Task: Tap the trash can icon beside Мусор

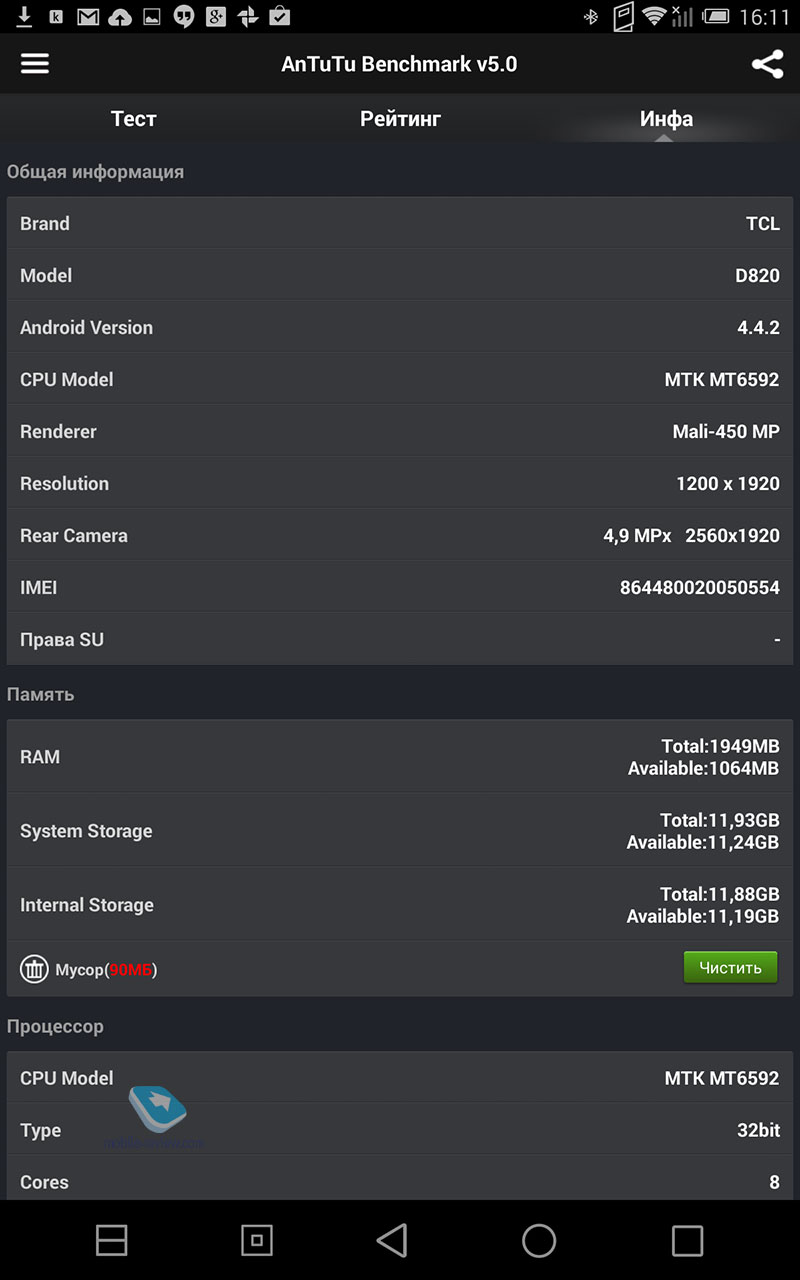Action: [x=34, y=969]
